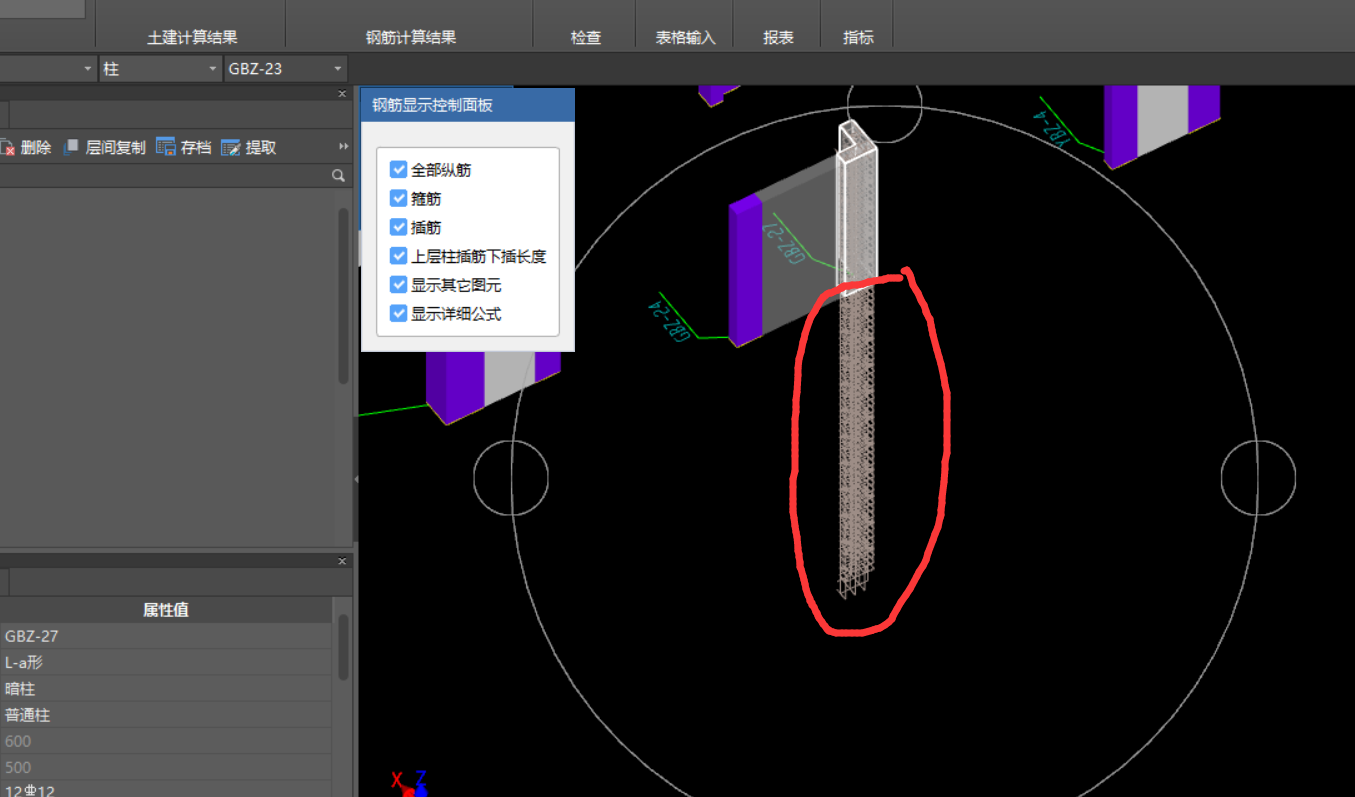This screenshot has width=1355, height=797.
Task: Select the 12⌀12 rebar value cell
Action: pyautogui.click(x=166, y=790)
